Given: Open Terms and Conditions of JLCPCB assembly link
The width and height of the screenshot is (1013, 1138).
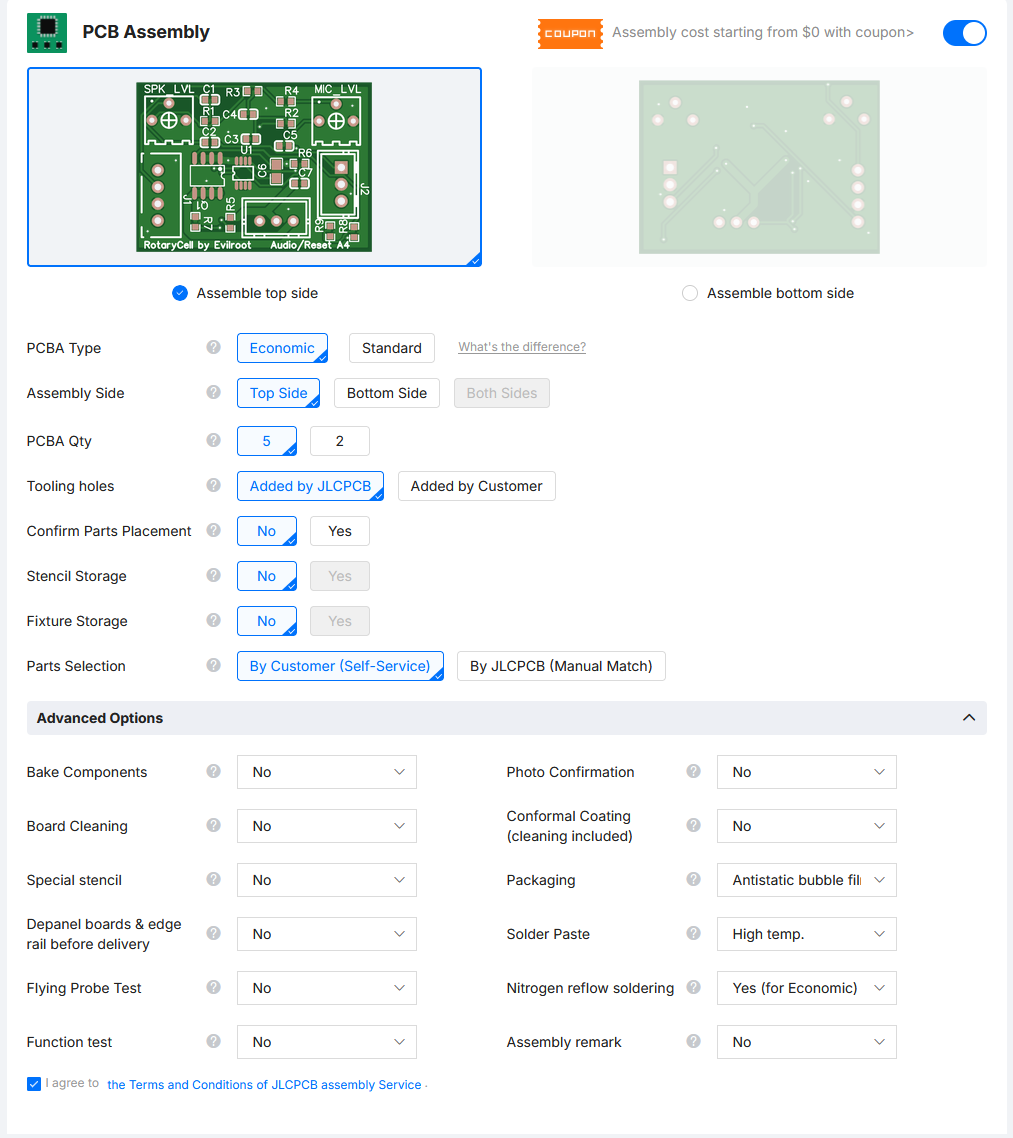Looking at the screenshot, I should [264, 1084].
